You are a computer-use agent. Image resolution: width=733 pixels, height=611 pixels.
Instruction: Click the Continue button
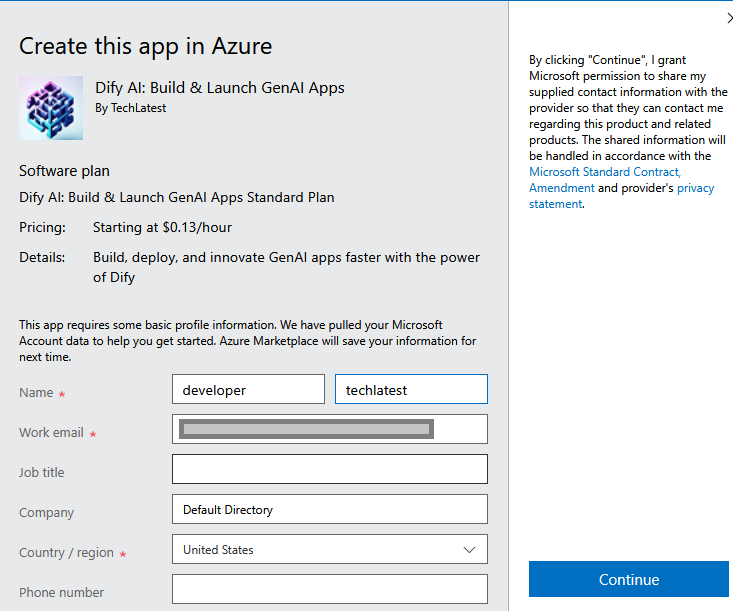click(629, 579)
